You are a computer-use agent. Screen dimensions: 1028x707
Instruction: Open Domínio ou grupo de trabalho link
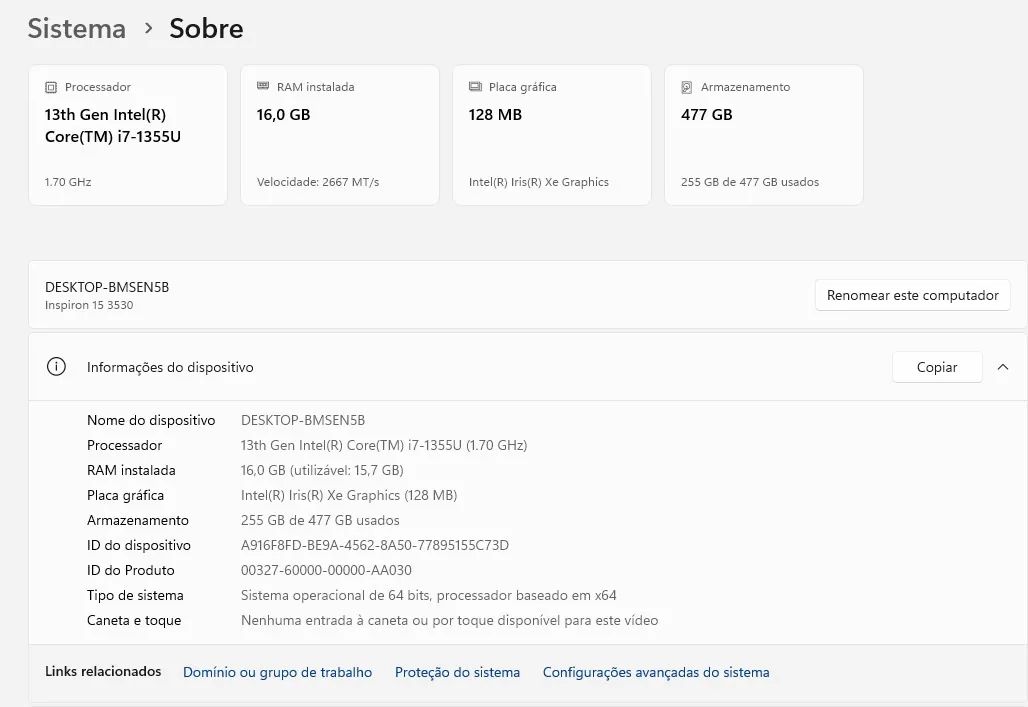coord(277,672)
